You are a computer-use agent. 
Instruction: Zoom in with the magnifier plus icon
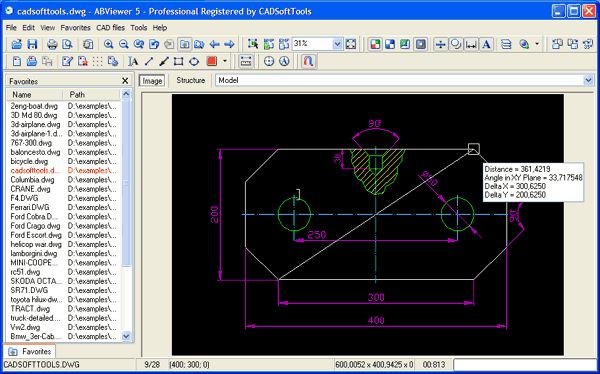108,44
